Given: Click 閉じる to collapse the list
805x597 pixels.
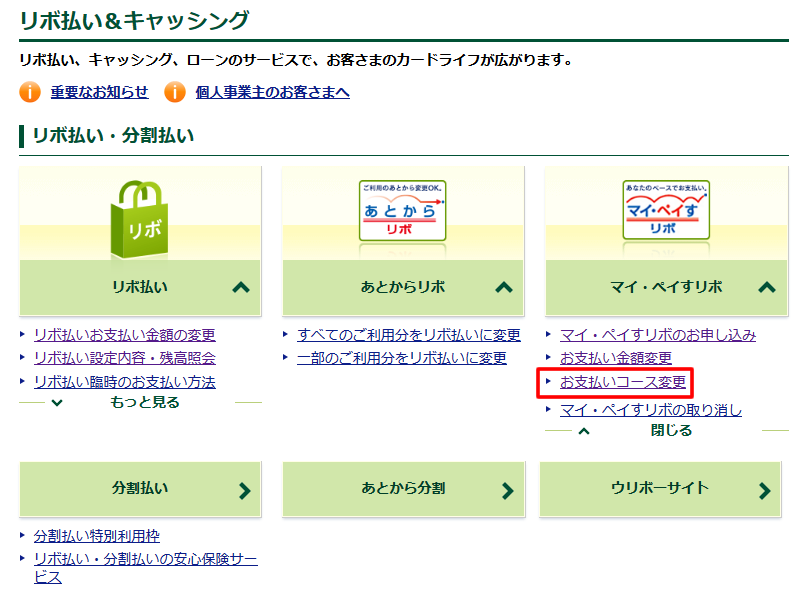Looking at the screenshot, I should pos(666,431).
